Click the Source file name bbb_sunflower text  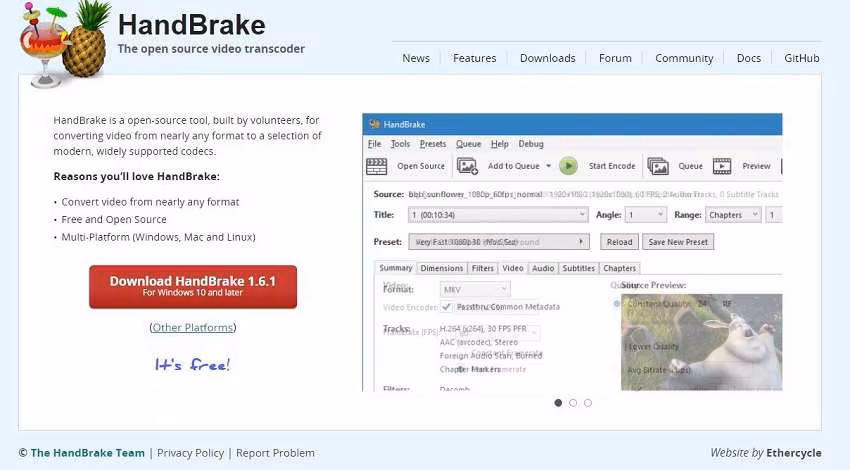(x=475, y=194)
